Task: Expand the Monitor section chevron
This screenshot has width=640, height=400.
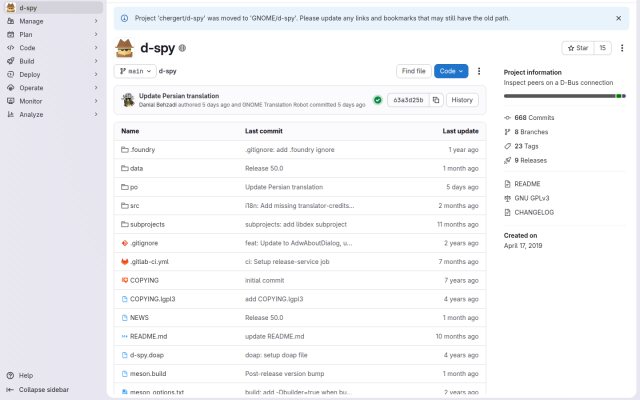Action: (96, 101)
